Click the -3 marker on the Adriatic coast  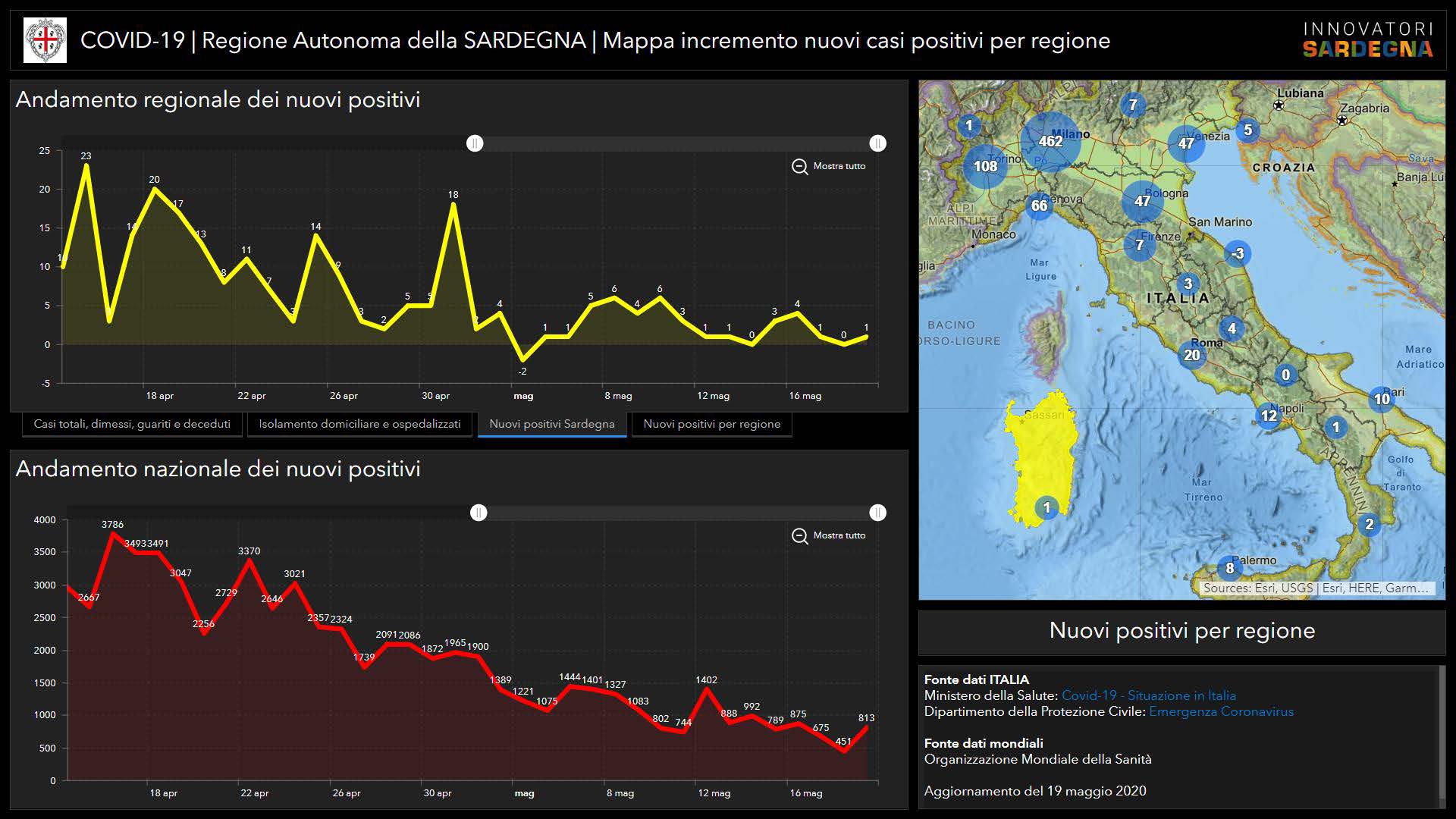[x=1238, y=253]
